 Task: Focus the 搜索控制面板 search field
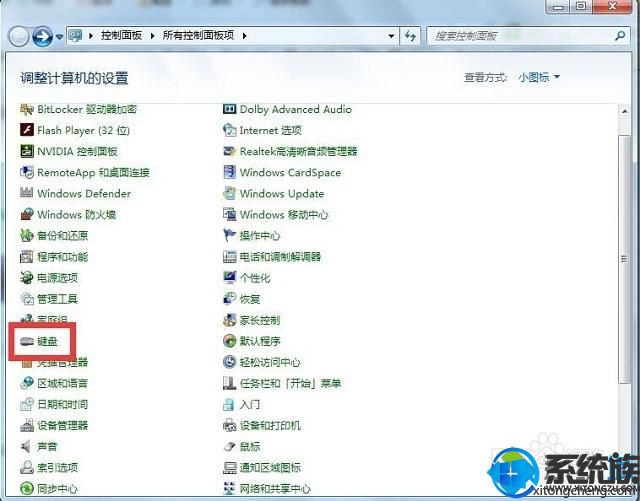529,36
